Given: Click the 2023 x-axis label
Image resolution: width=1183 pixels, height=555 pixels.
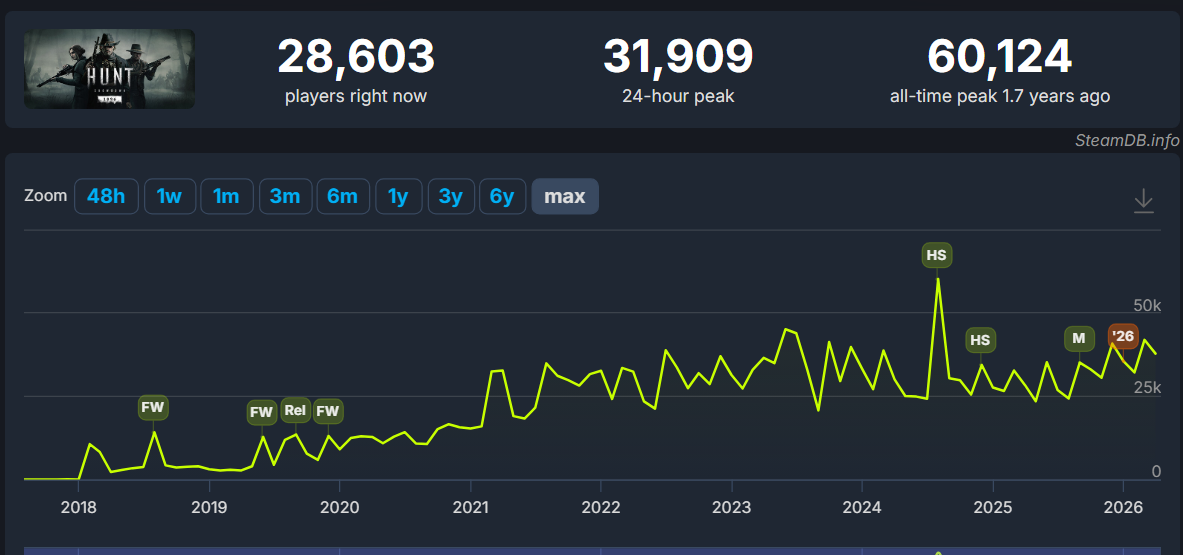Looking at the screenshot, I should (x=731, y=506).
